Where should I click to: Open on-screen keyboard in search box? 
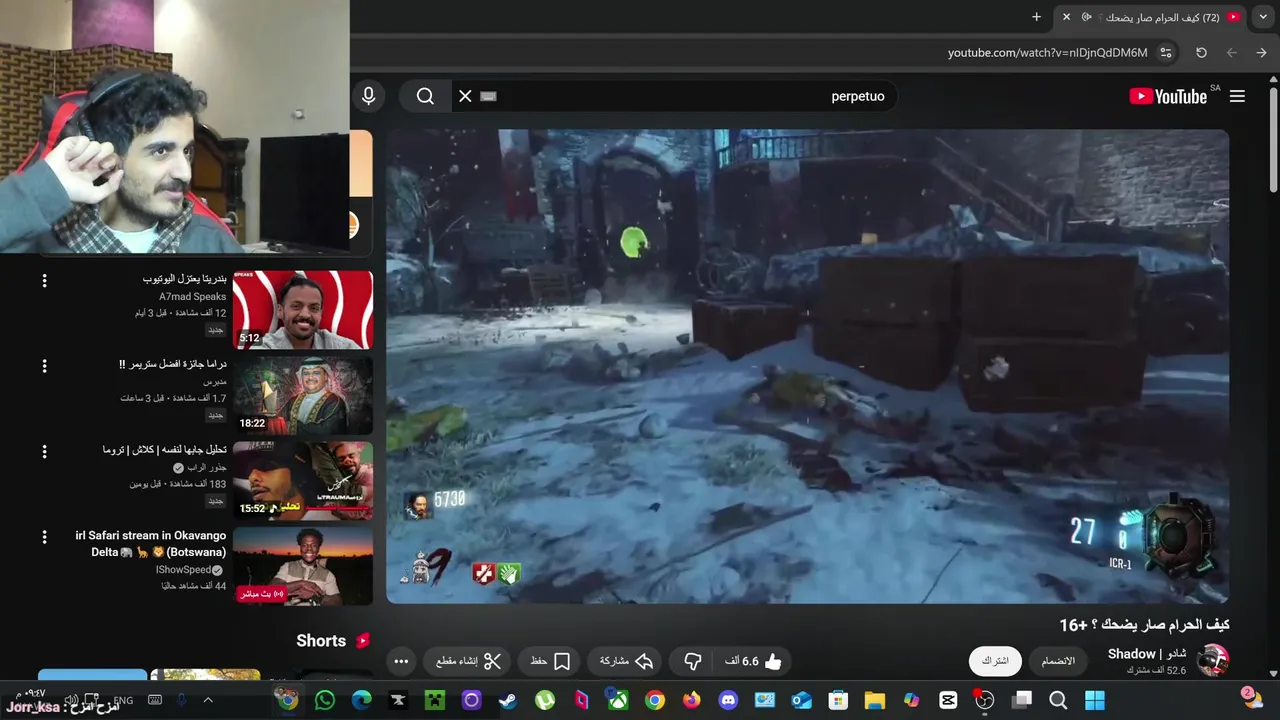pyautogui.click(x=488, y=96)
